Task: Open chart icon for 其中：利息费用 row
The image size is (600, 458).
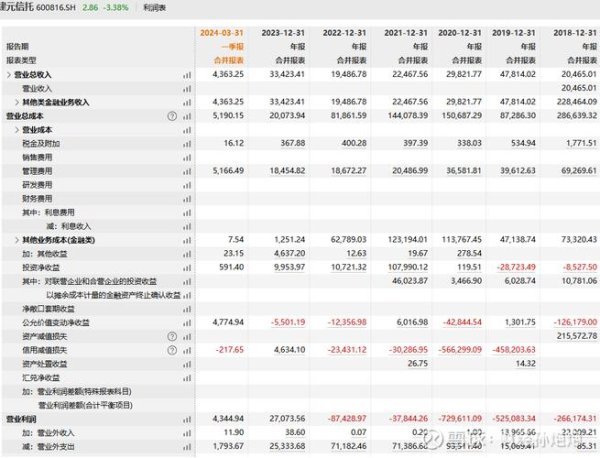Action: [187, 213]
